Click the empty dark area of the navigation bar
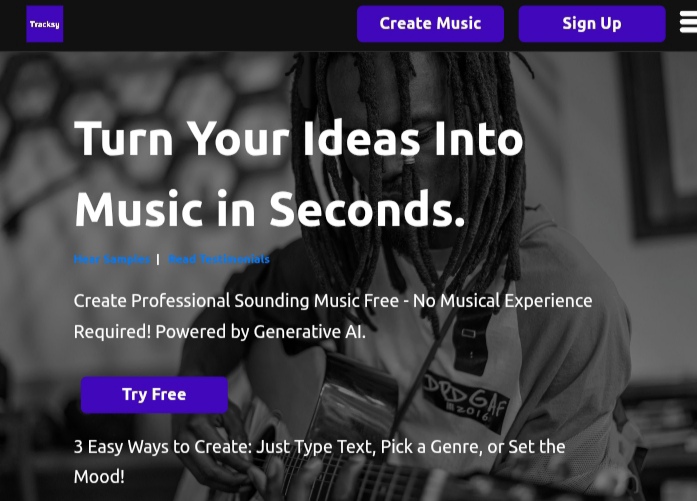Viewport: 697px width, 501px height. (x=209, y=24)
